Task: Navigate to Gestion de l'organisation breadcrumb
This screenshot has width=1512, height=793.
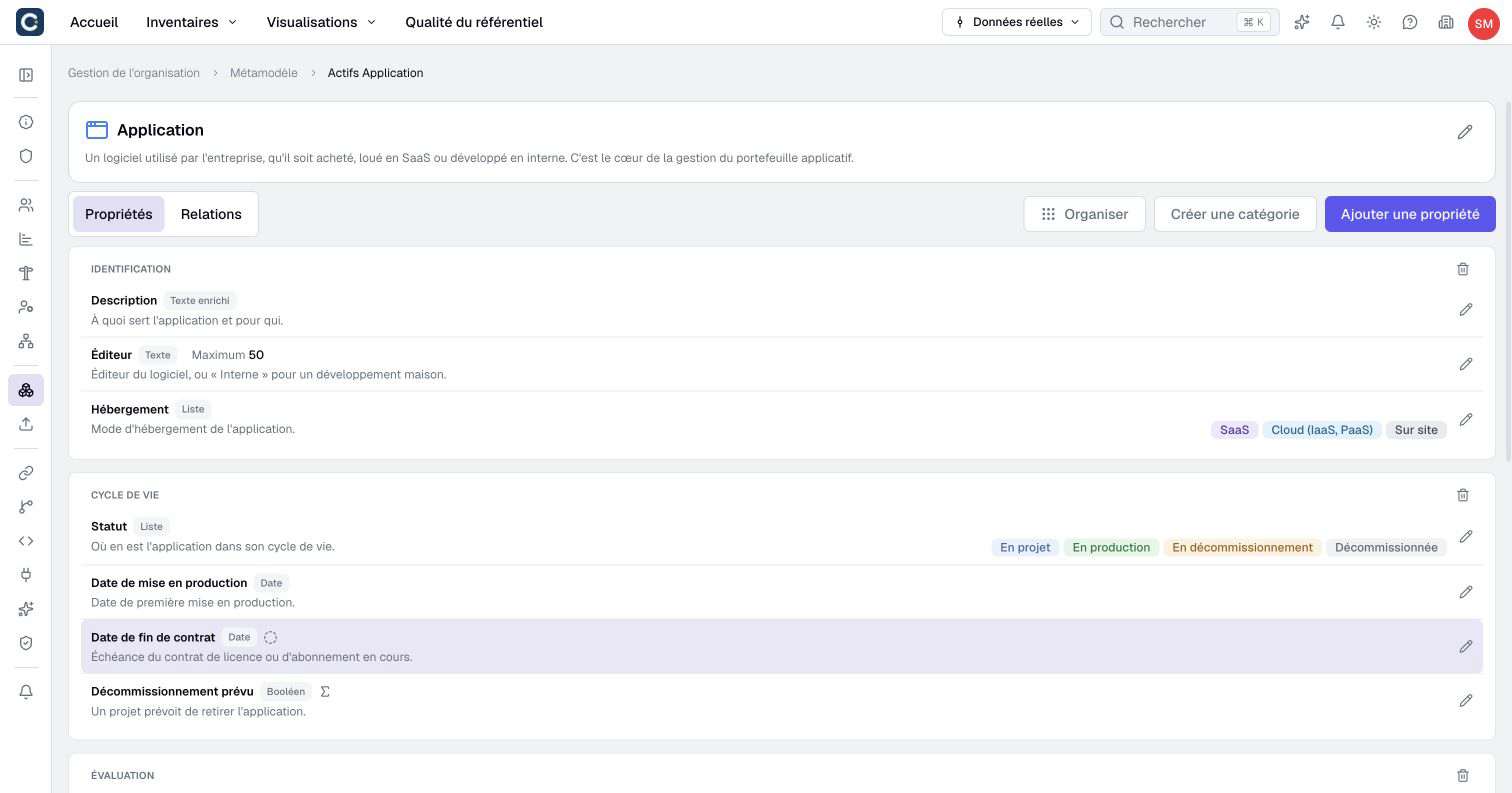Action: (134, 73)
